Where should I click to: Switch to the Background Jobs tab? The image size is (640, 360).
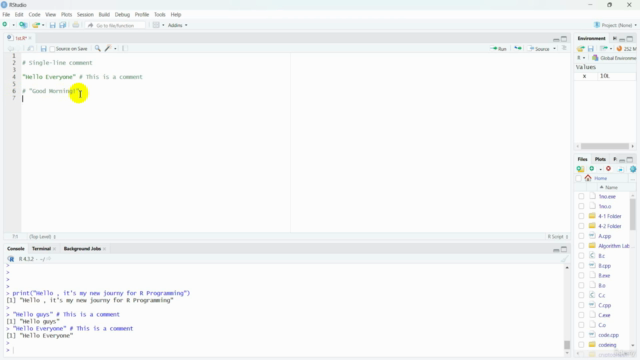(82, 249)
